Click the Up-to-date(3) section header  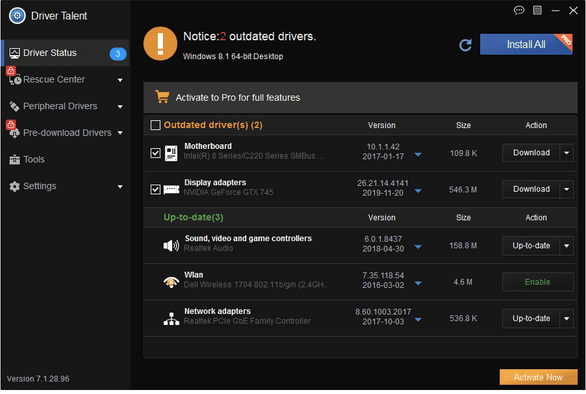tap(193, 218)
